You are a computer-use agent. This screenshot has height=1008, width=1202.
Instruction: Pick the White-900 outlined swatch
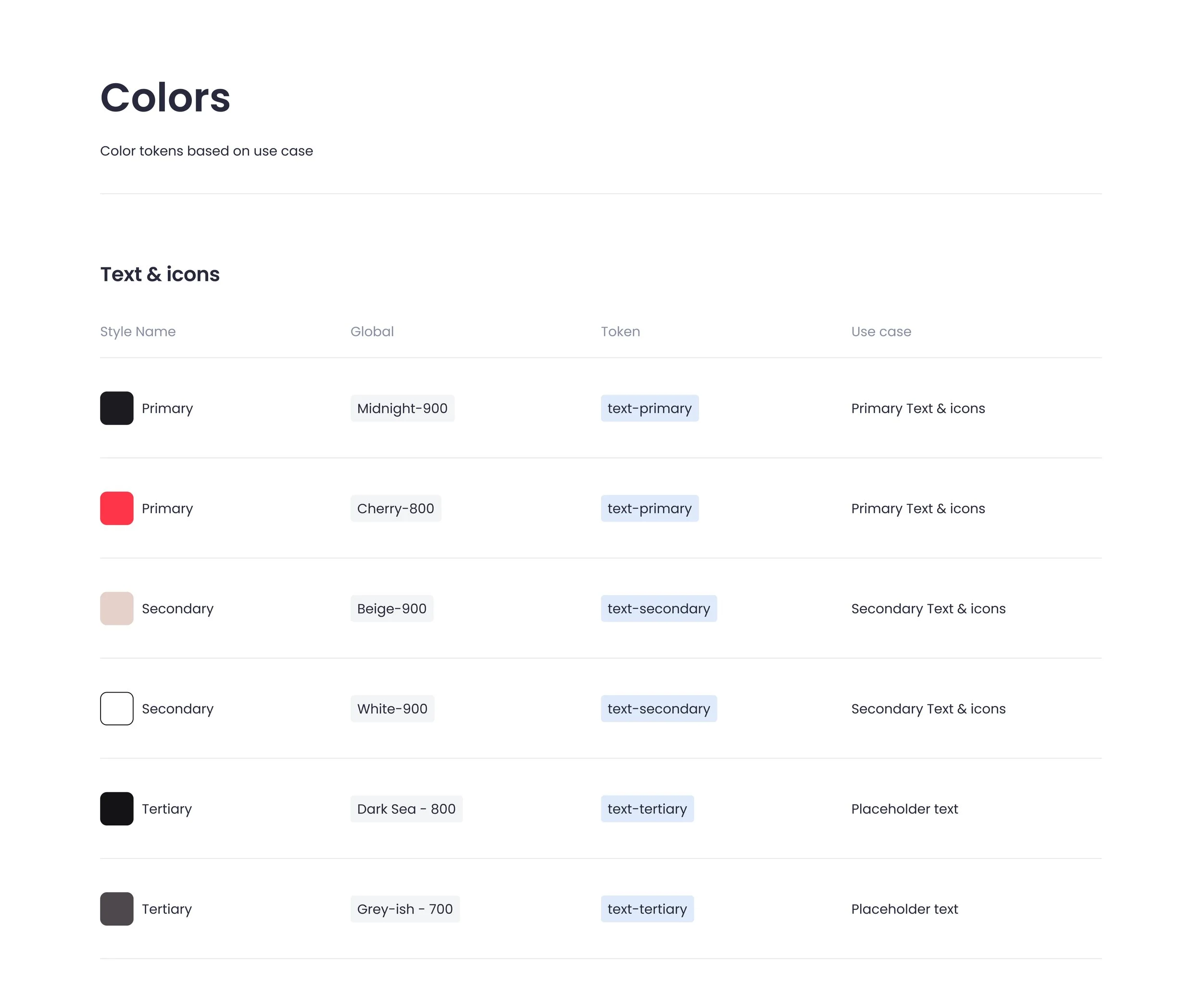117,709
